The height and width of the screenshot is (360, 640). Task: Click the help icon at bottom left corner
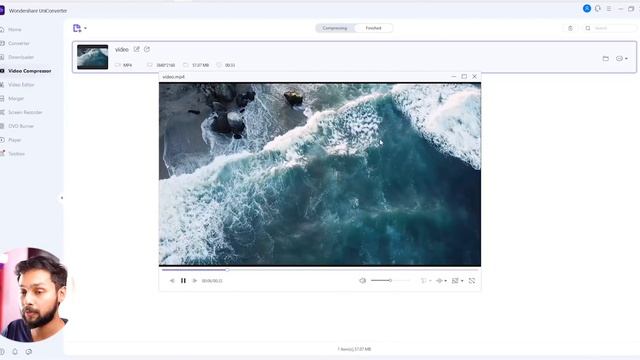tap(2, 351)
